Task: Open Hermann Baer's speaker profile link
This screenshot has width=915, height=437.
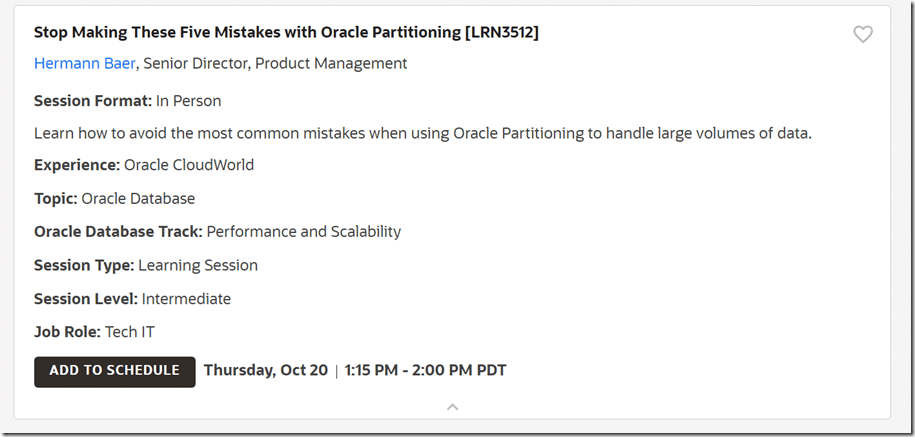Action: (x=86, y=64)
